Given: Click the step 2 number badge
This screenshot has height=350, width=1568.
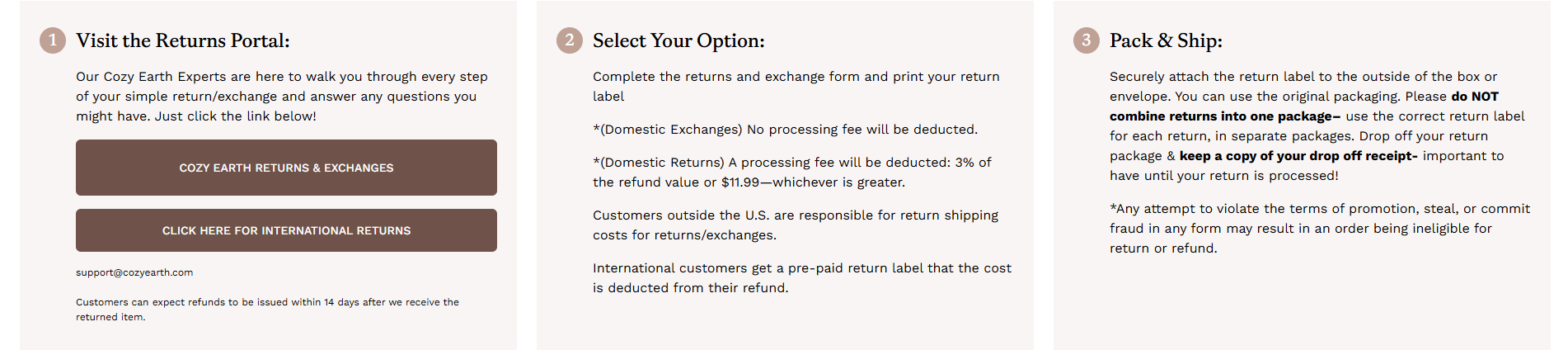Looking at the screenshot, I should tap(569, 40).
